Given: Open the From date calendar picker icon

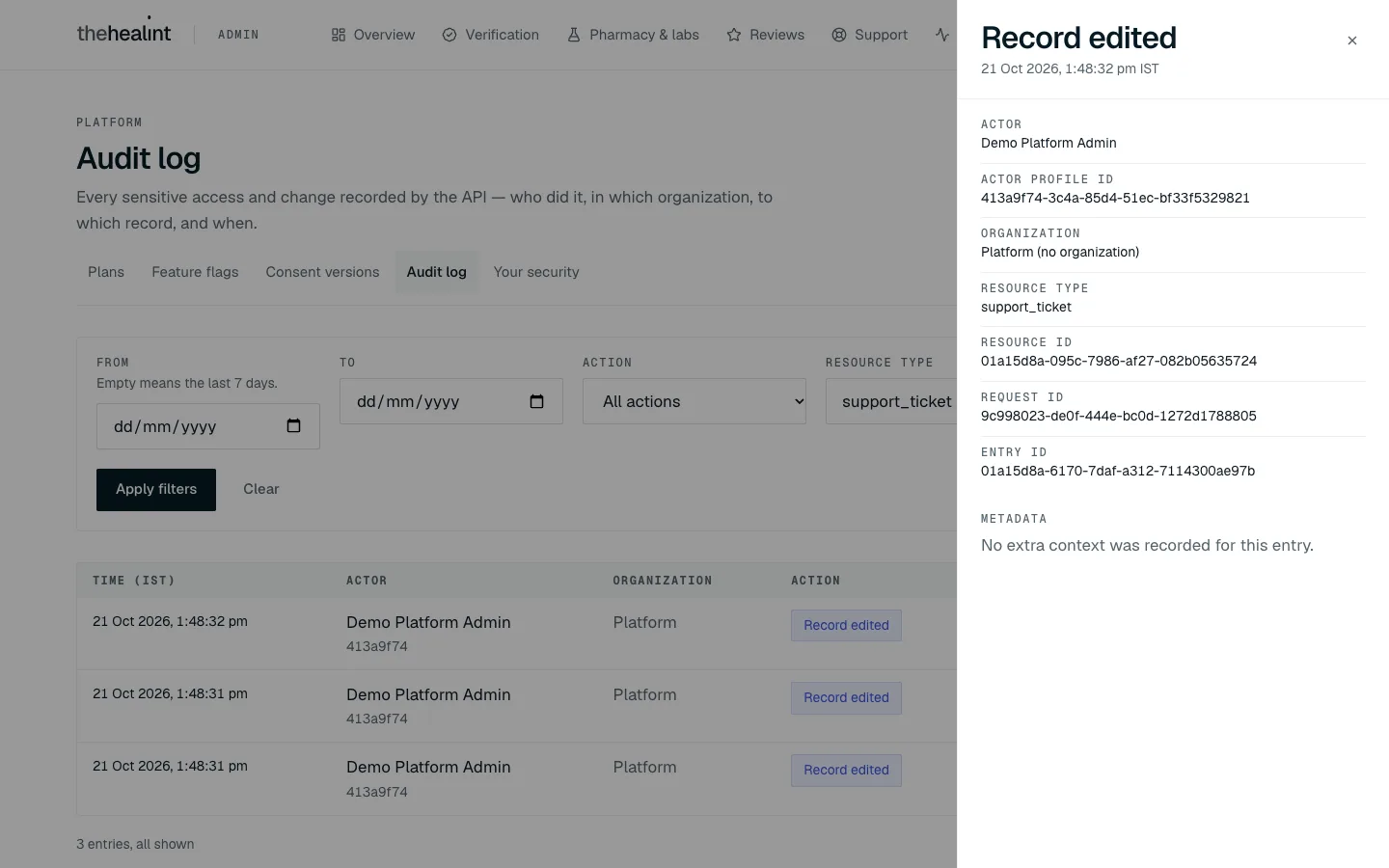Looking at the screenshot, I should 294,426.
